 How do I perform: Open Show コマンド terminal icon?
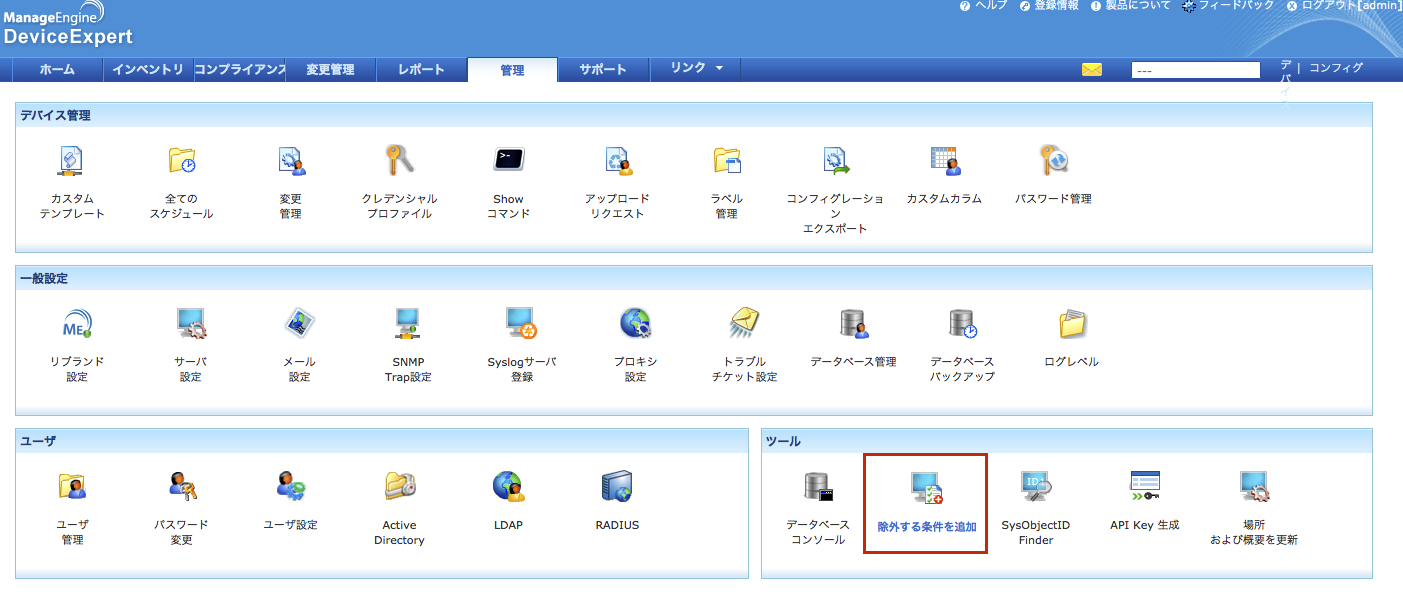coord(508,160)
